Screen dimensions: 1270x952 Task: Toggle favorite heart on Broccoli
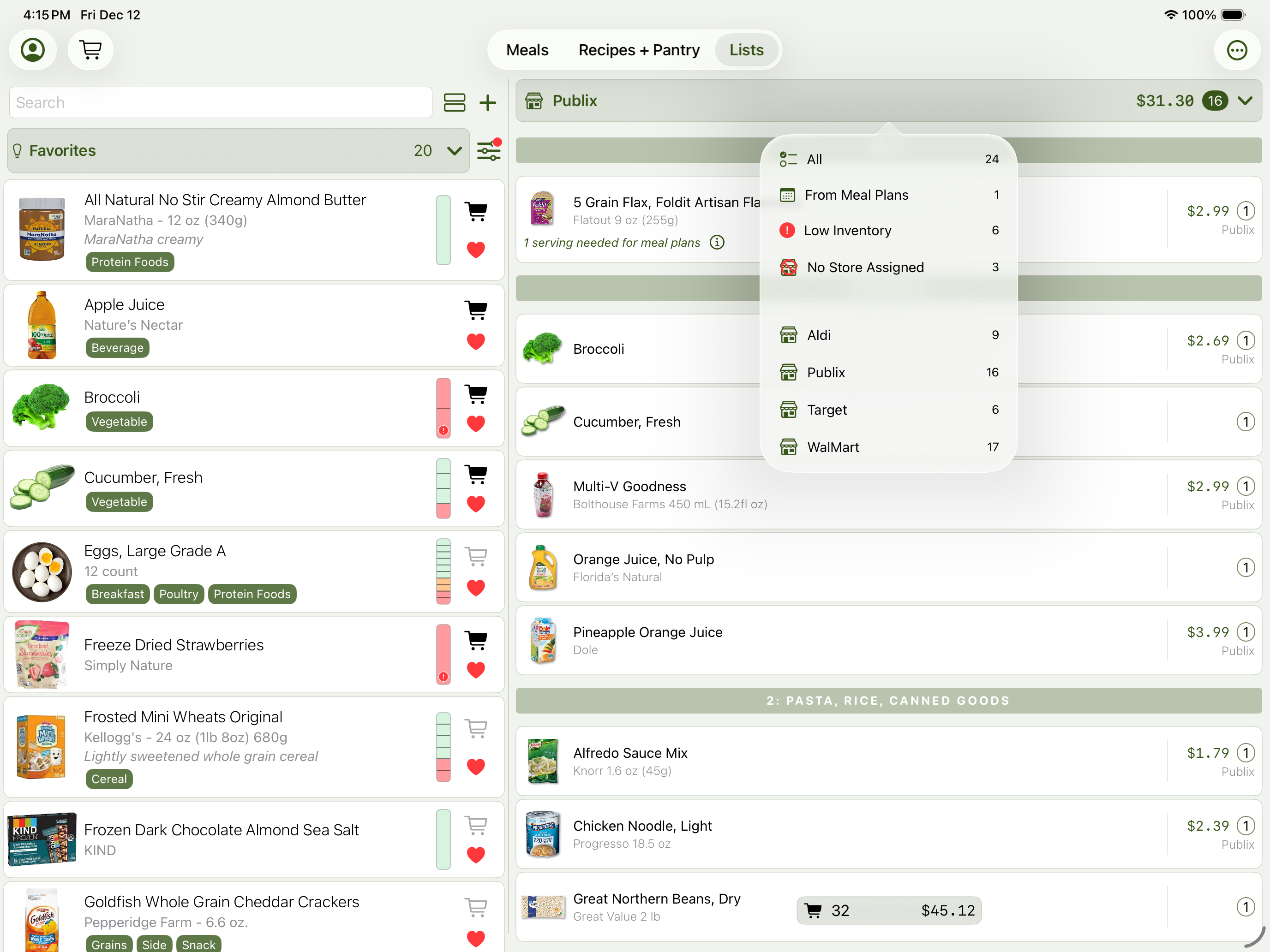[x=475, y=423]
